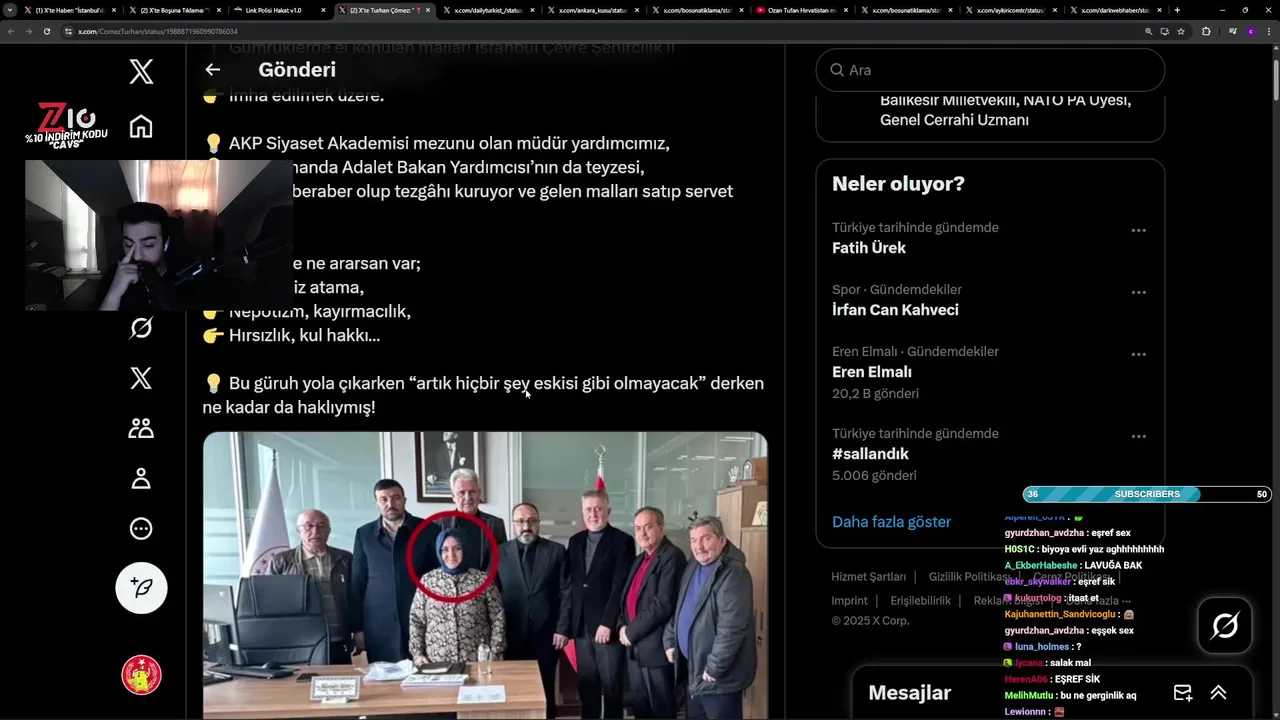1280x720 pixels.
Task: Switch to the "X'te Haber: İstanbul" tab
Action: point(68,10)
